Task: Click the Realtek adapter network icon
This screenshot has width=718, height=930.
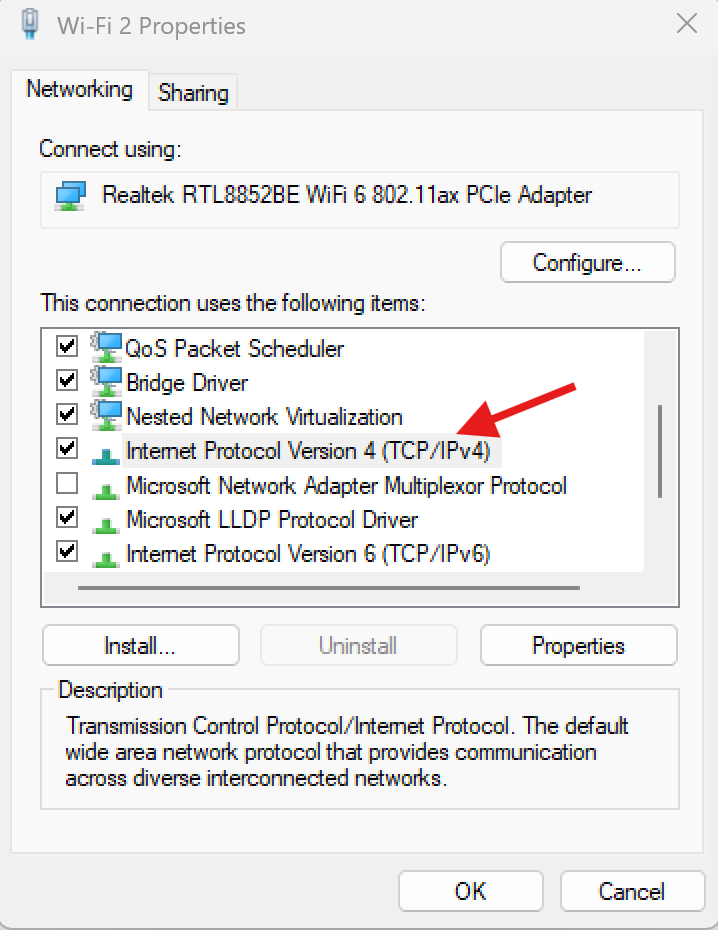Action: click(70, 195)
